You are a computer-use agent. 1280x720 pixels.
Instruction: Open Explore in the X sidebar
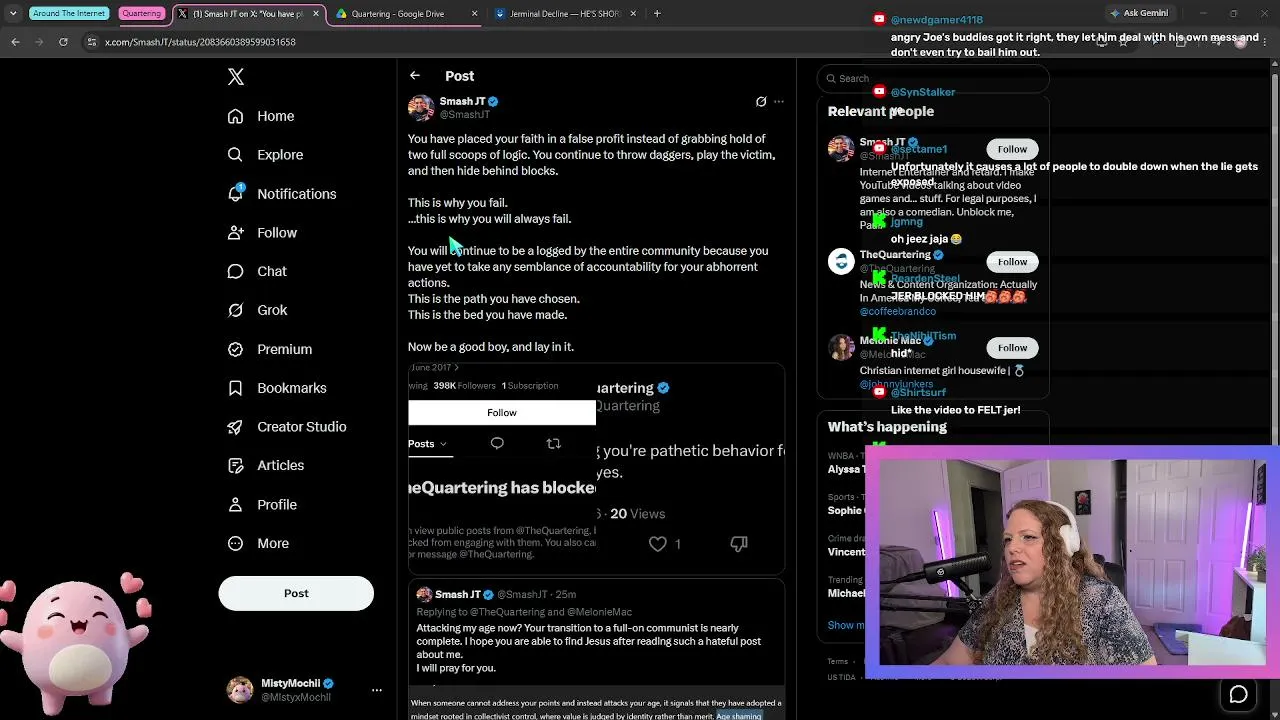[265, 155]
